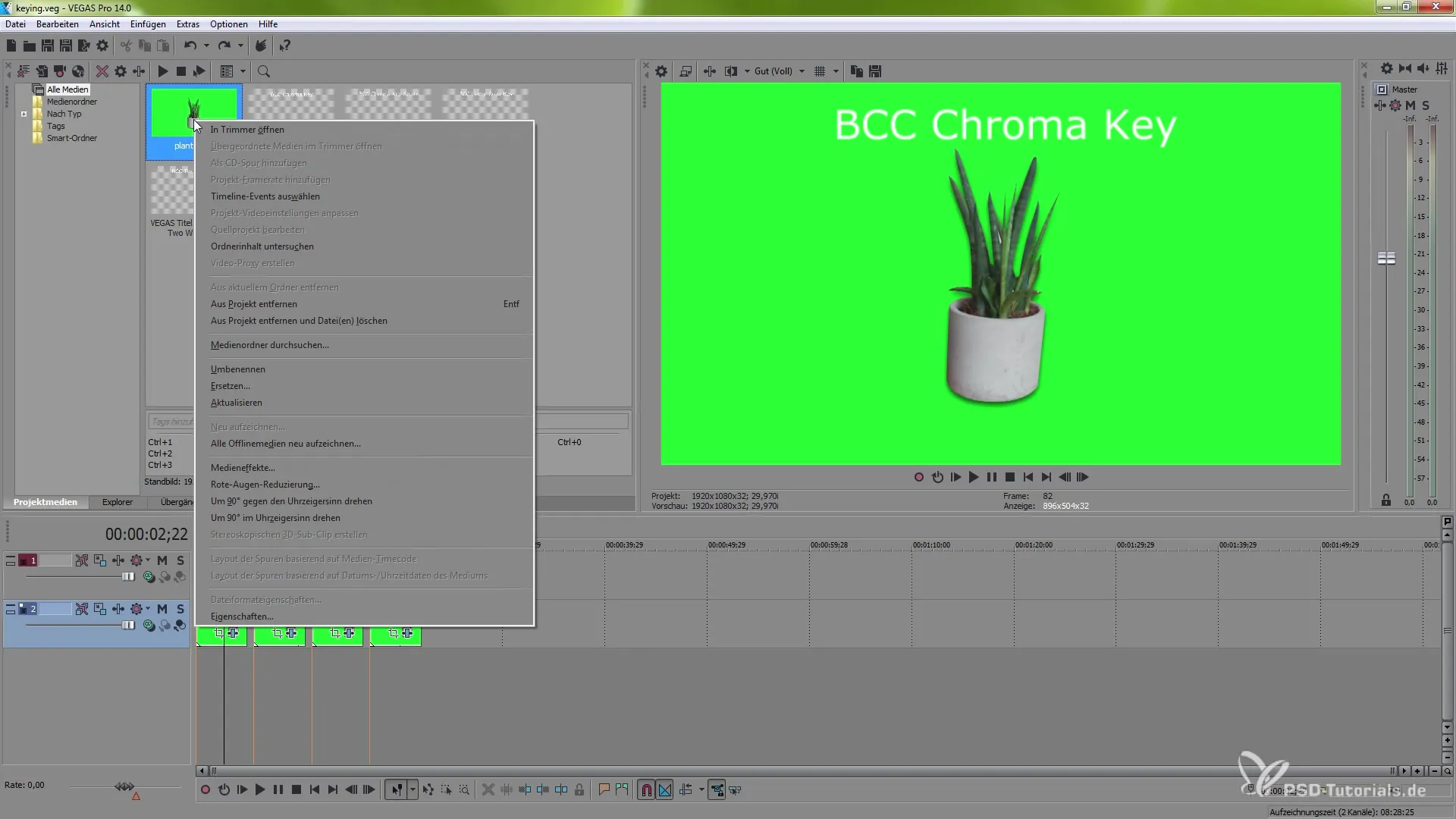Click Stop in the video preview transport
Image resolution: width=1456 pixels, height=819 pixels.
coord(1010,478)
